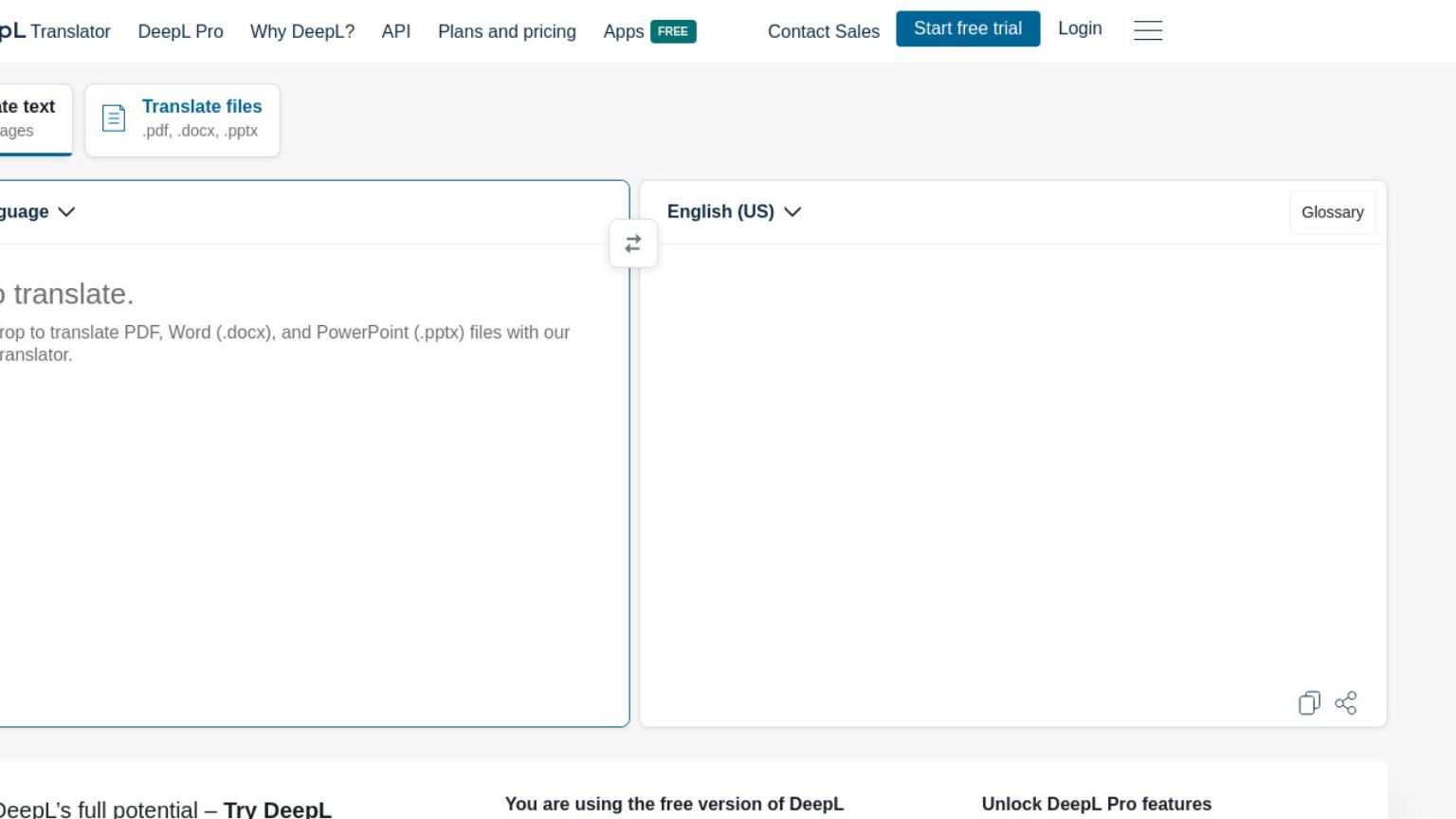Open the English (US) target language dropdown
This screenshot has width=1456, height=819.
coord(734,211)
